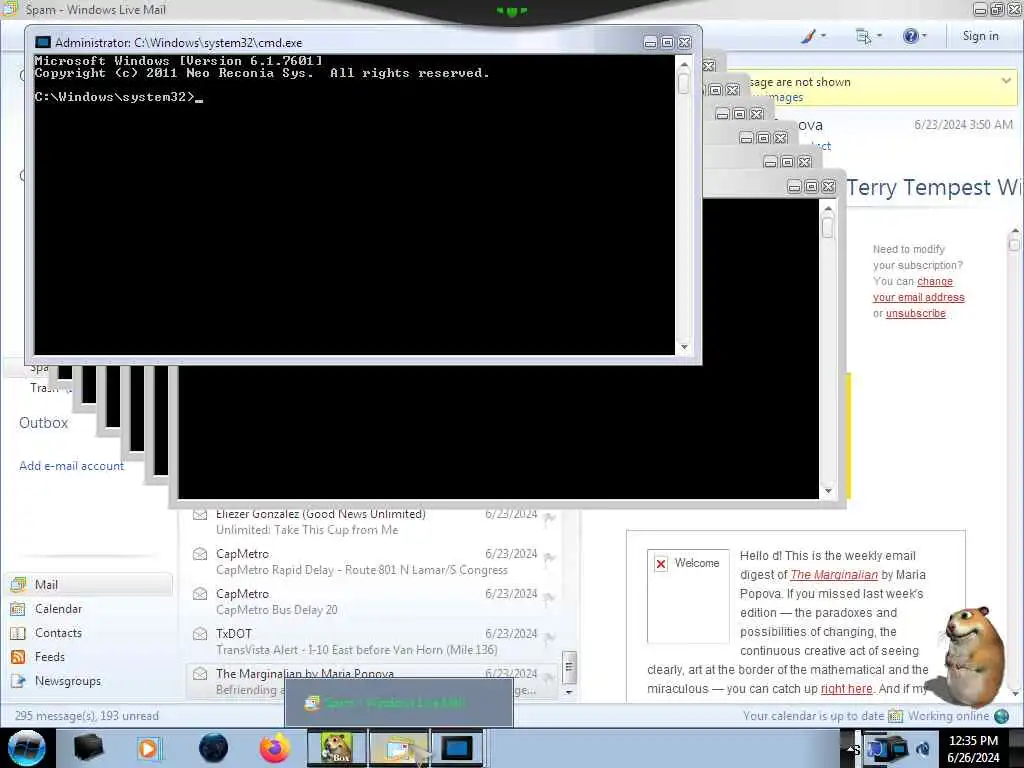Click the Mail shortcut icon
This screenshot has height=768, width=1024.
(x=18, y=584)
